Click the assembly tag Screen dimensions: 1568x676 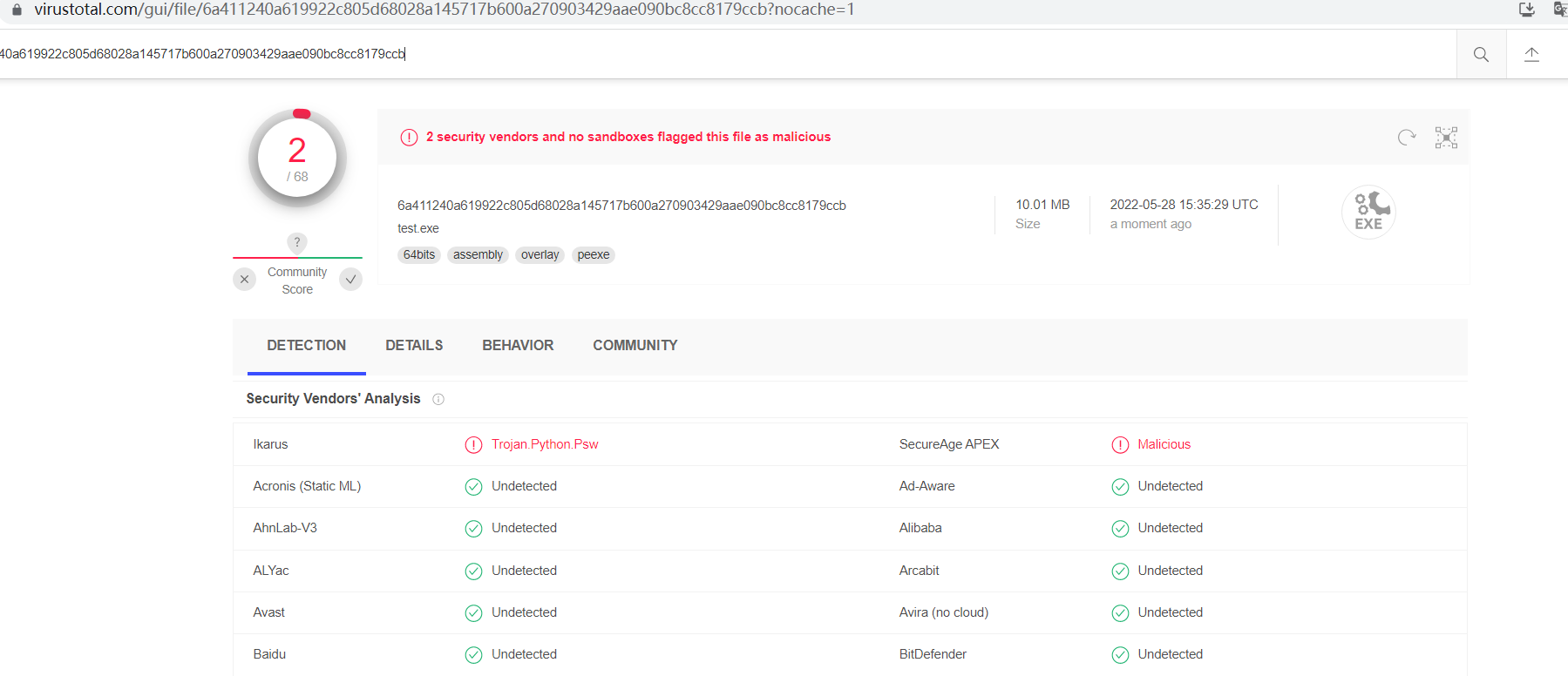pos(478,255)
